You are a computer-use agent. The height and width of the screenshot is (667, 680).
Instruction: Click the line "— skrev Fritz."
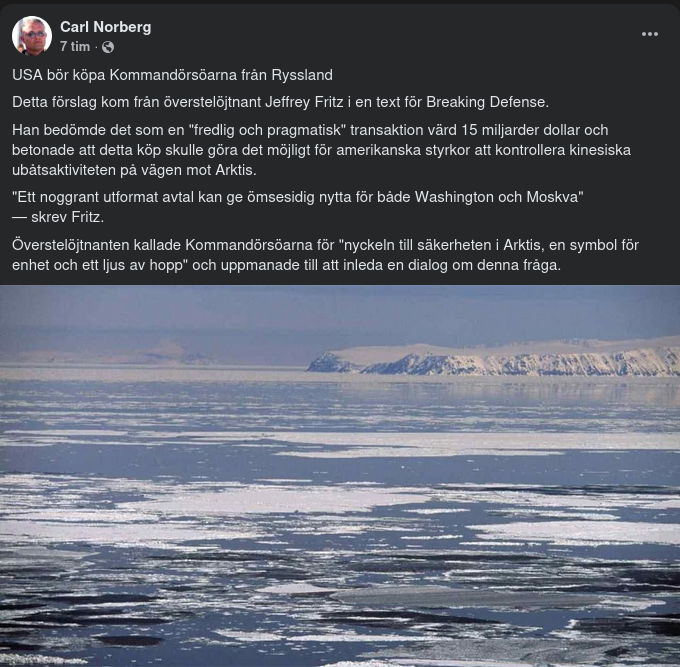point(58,217)
